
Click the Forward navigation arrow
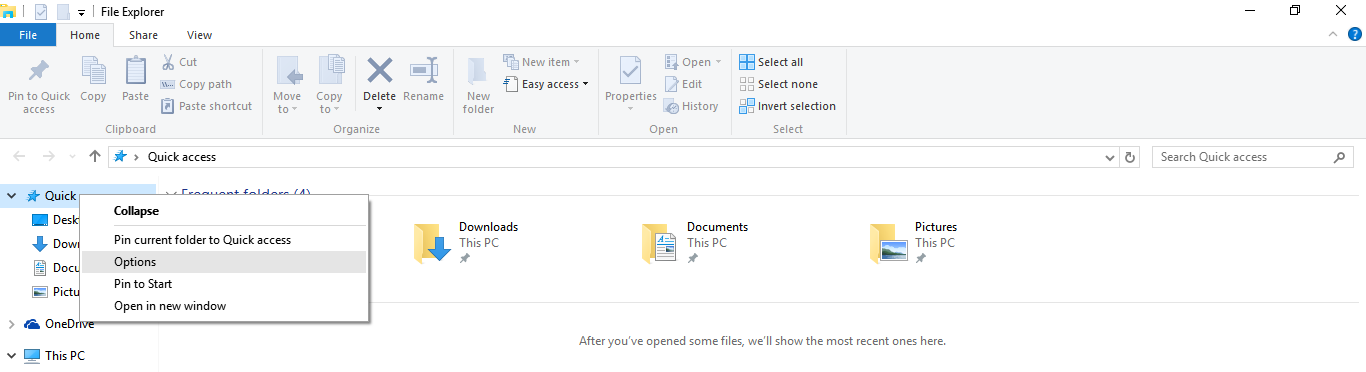[x=48, y=157]
